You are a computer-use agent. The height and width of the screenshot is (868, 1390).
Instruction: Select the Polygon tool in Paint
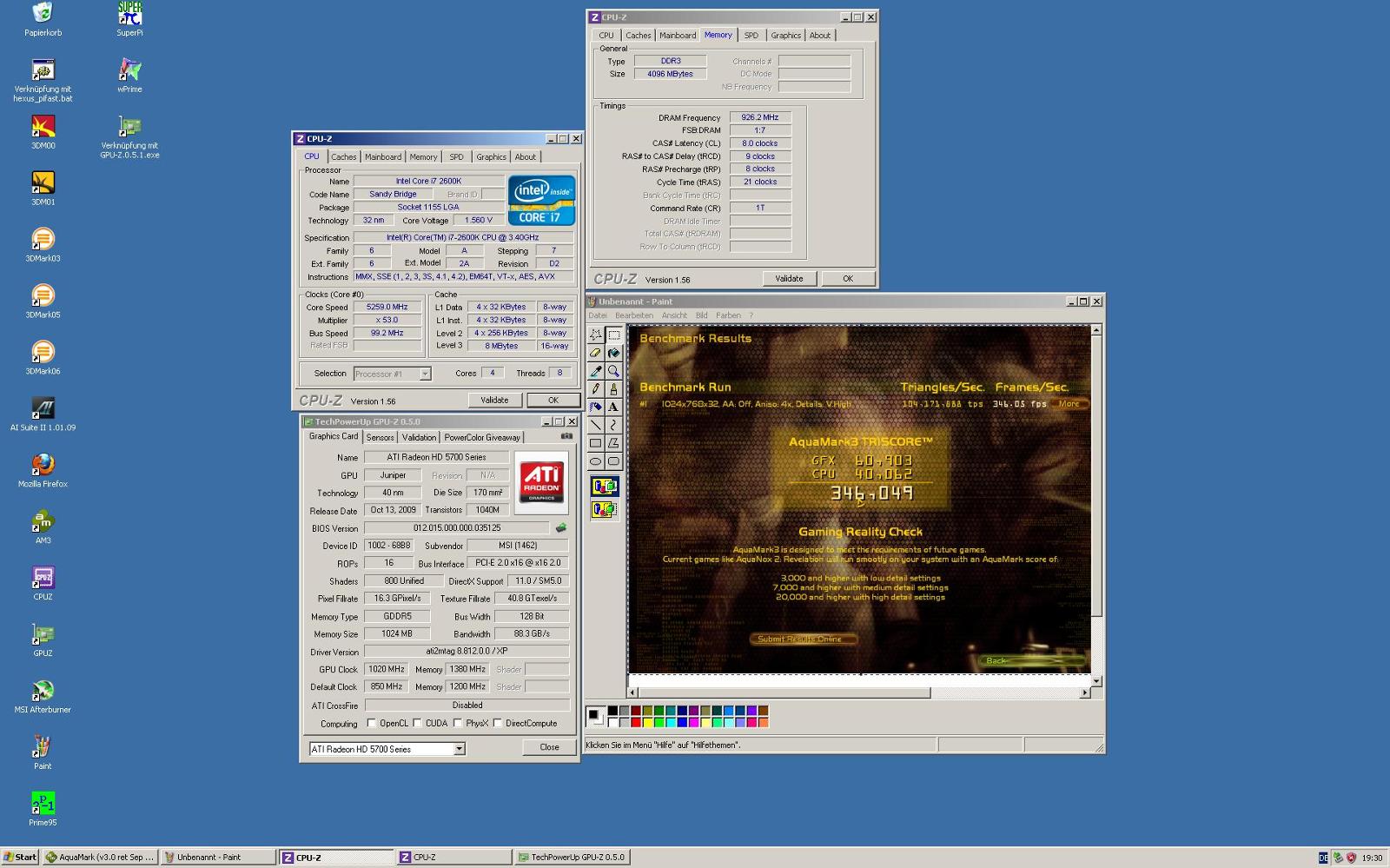613,443
